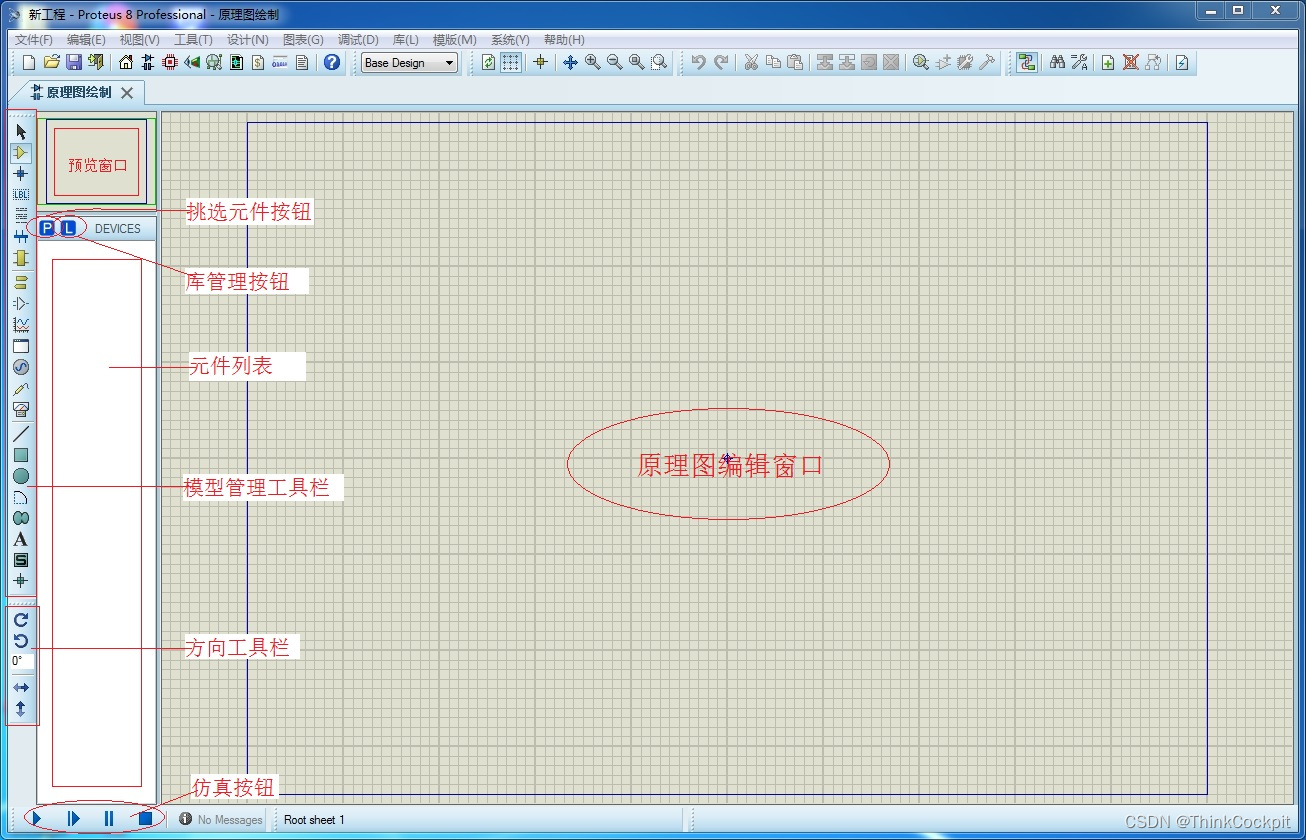This screenshot has width=1306, height=840.
Task: Open the 调试(D) menu
Action: coord(358,40)
